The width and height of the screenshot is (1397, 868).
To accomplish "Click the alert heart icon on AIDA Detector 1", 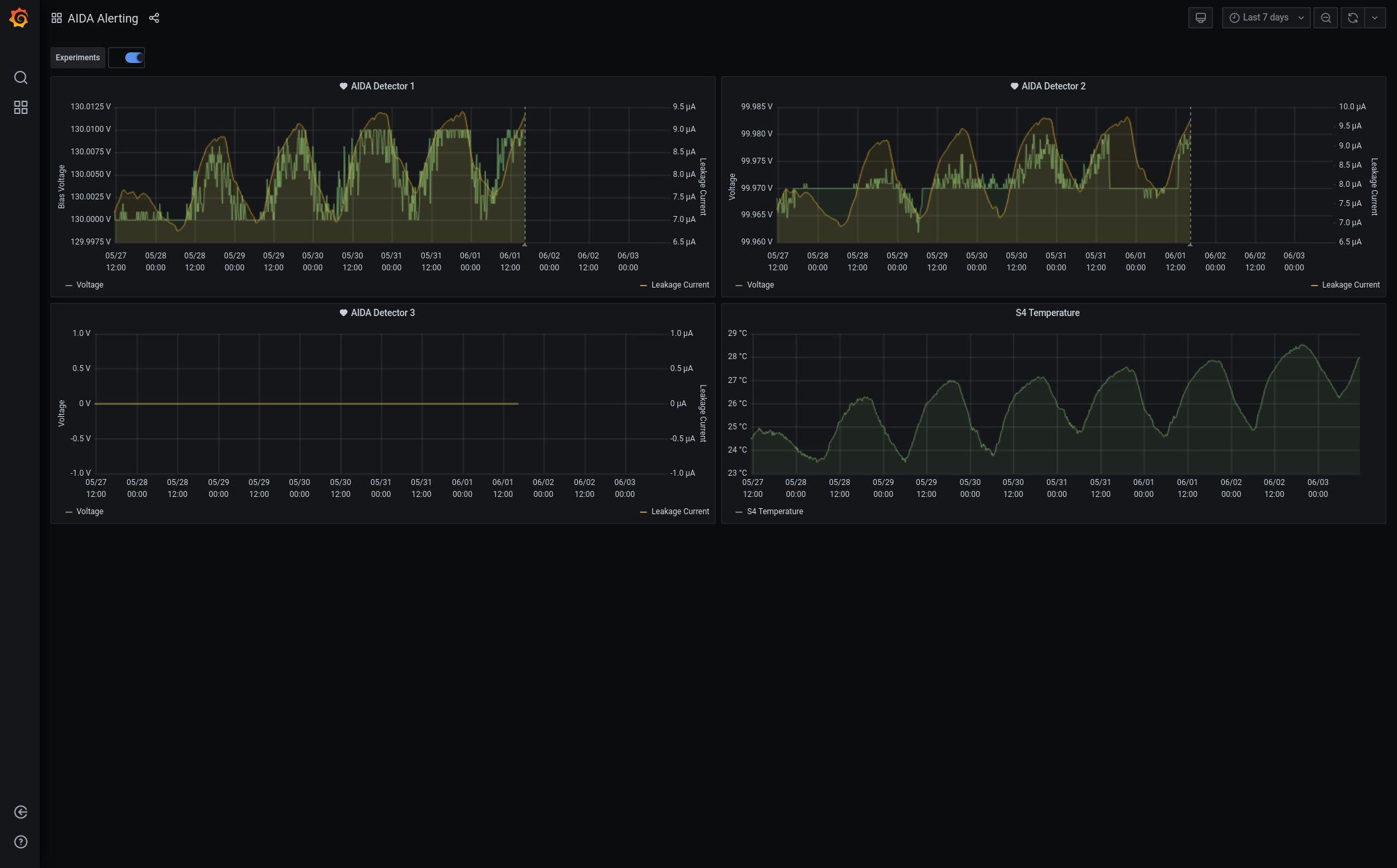I will tap(343, 86).
